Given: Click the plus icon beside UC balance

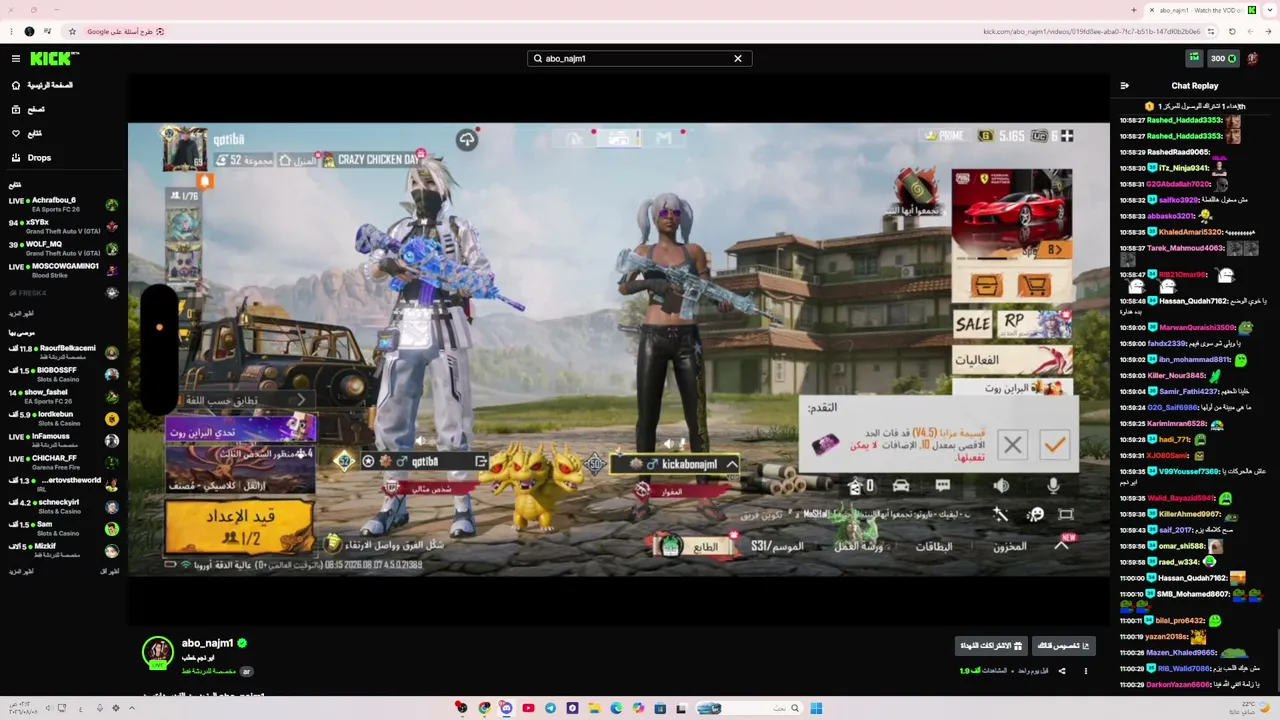Looking at the screenshot, I should [1067, 136].
